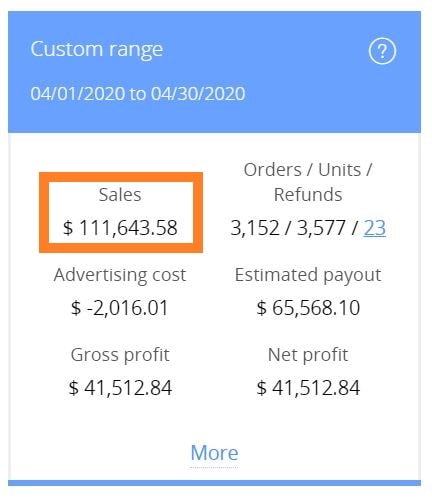Click the More link
The width and height of the screenshot is (432, 501).
click(214, 453)
